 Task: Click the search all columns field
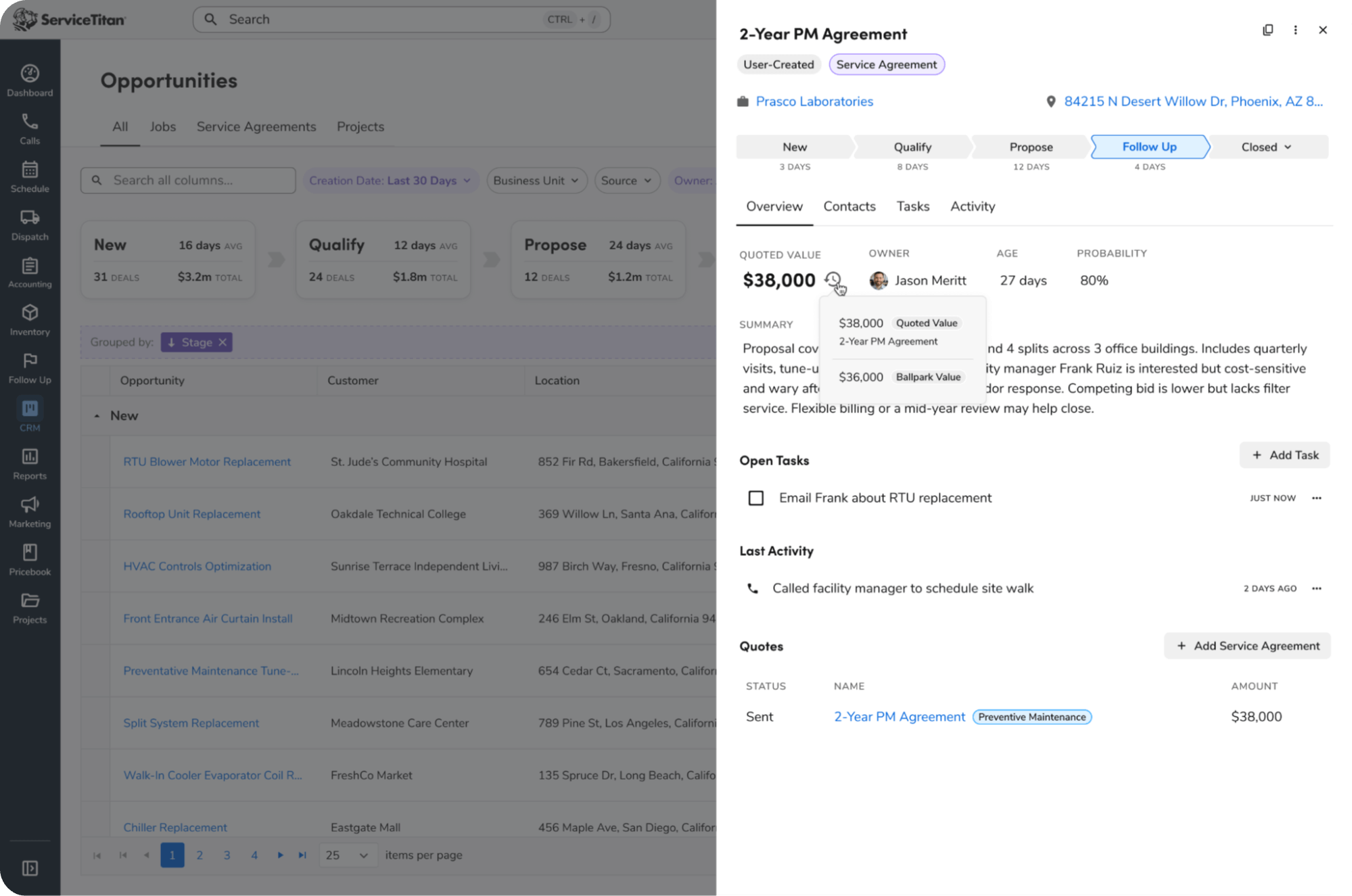[x=187, y=180]
